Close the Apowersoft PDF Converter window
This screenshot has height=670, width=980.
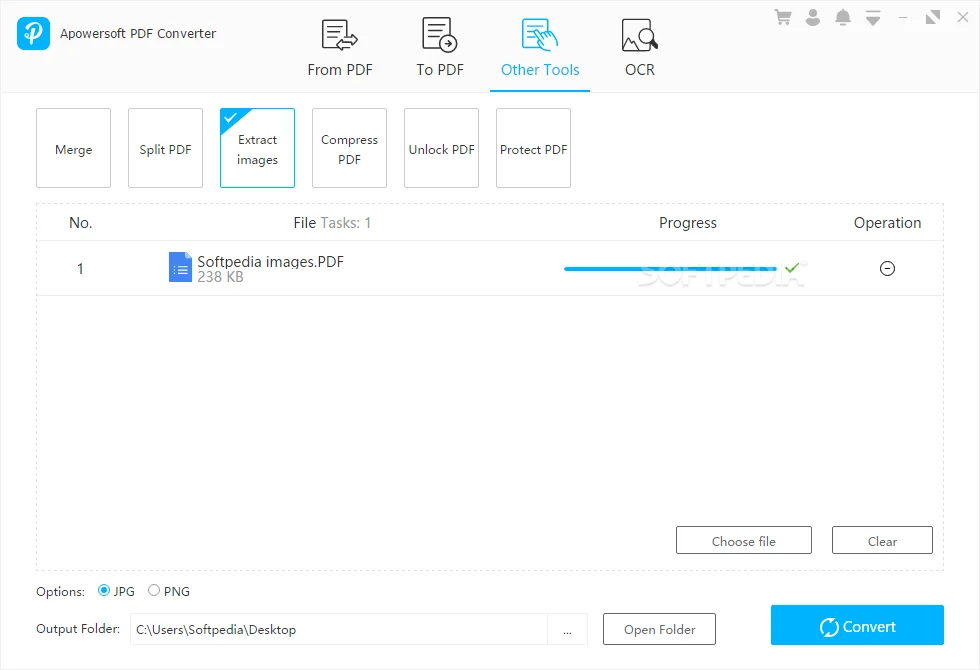point(962,18)
